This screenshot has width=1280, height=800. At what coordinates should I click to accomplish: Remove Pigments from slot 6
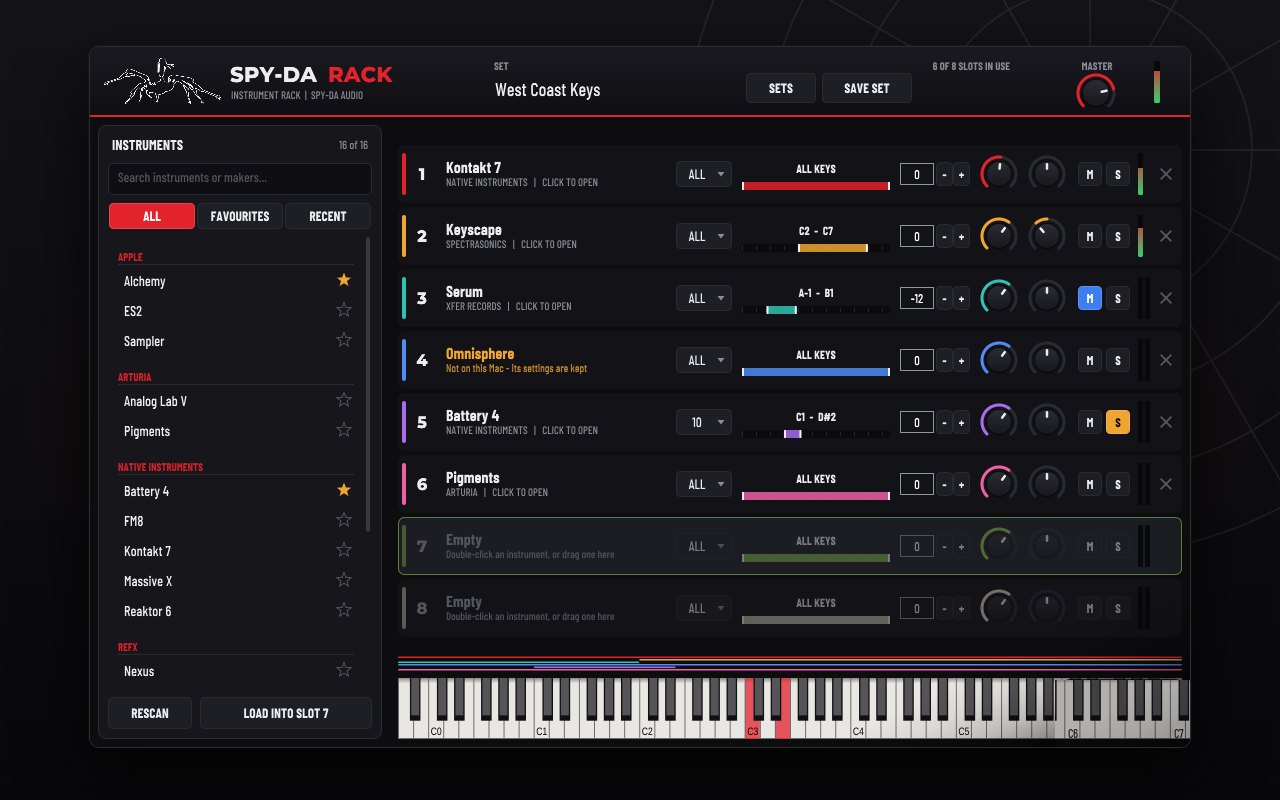coord(1165,484)
